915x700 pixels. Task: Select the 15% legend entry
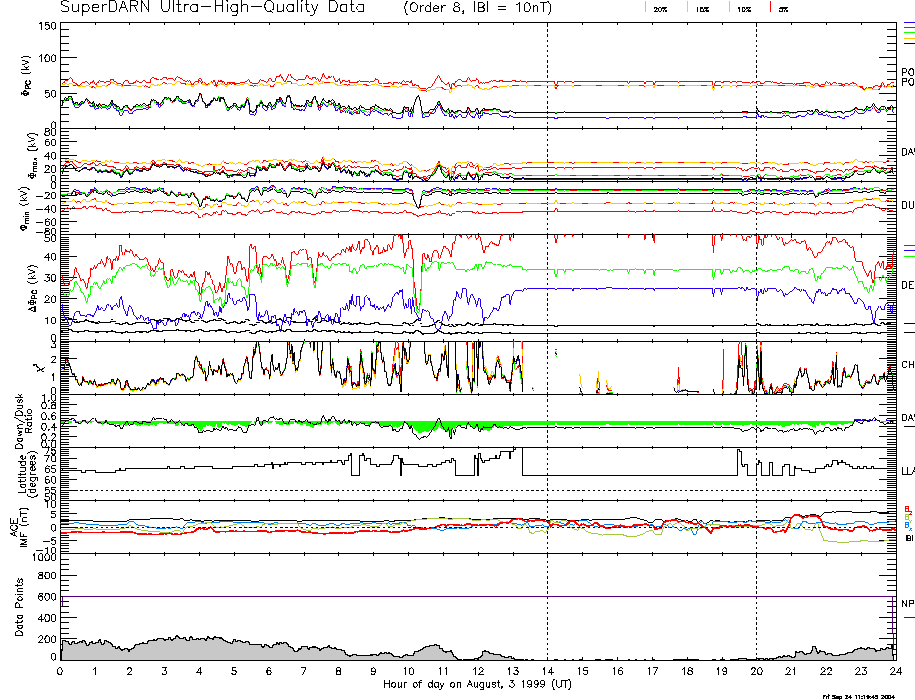pos(700,8)
